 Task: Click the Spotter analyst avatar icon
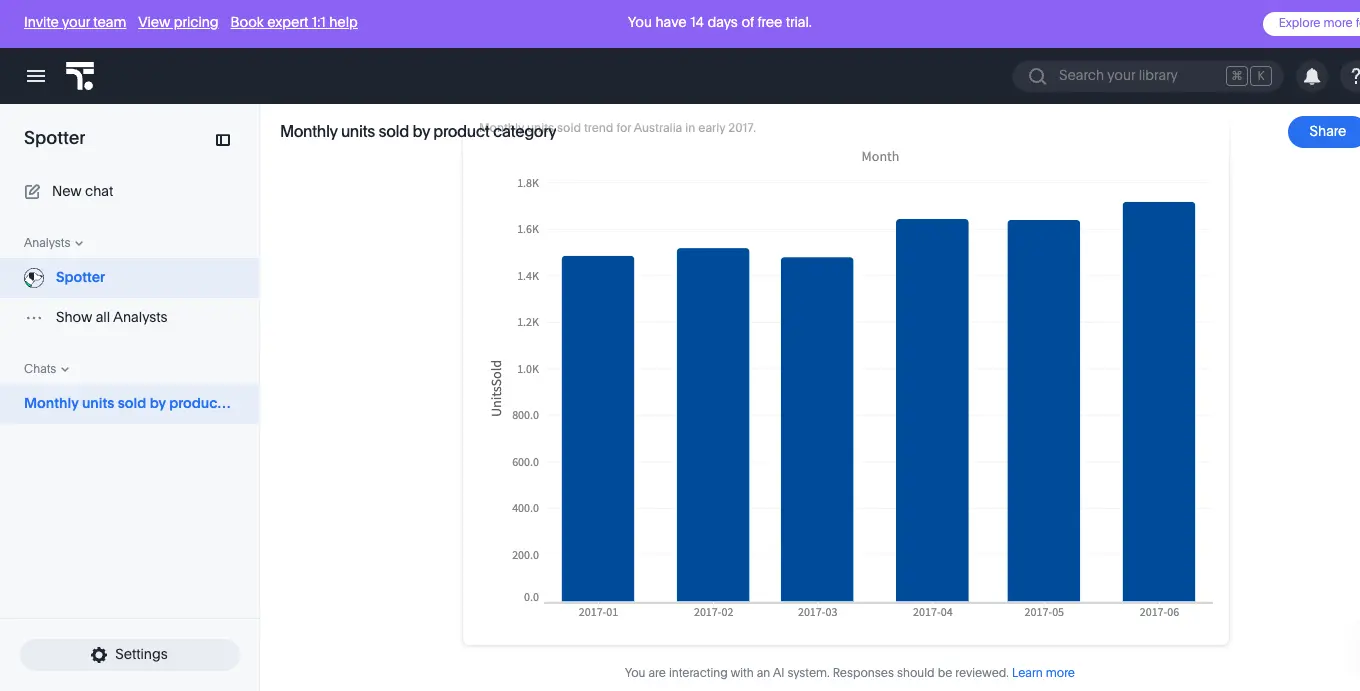point(34,278)
